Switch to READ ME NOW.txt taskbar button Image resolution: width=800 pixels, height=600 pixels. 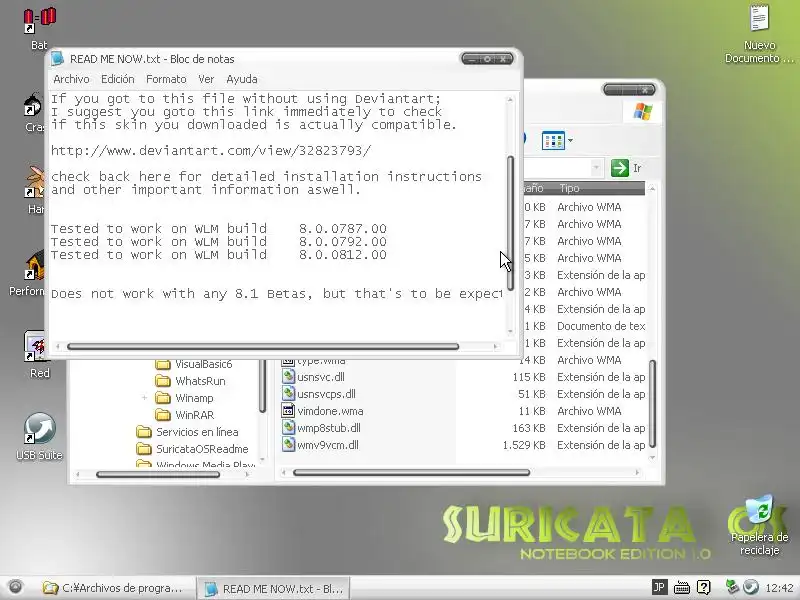pyautogui.click(x=274, y=588)
